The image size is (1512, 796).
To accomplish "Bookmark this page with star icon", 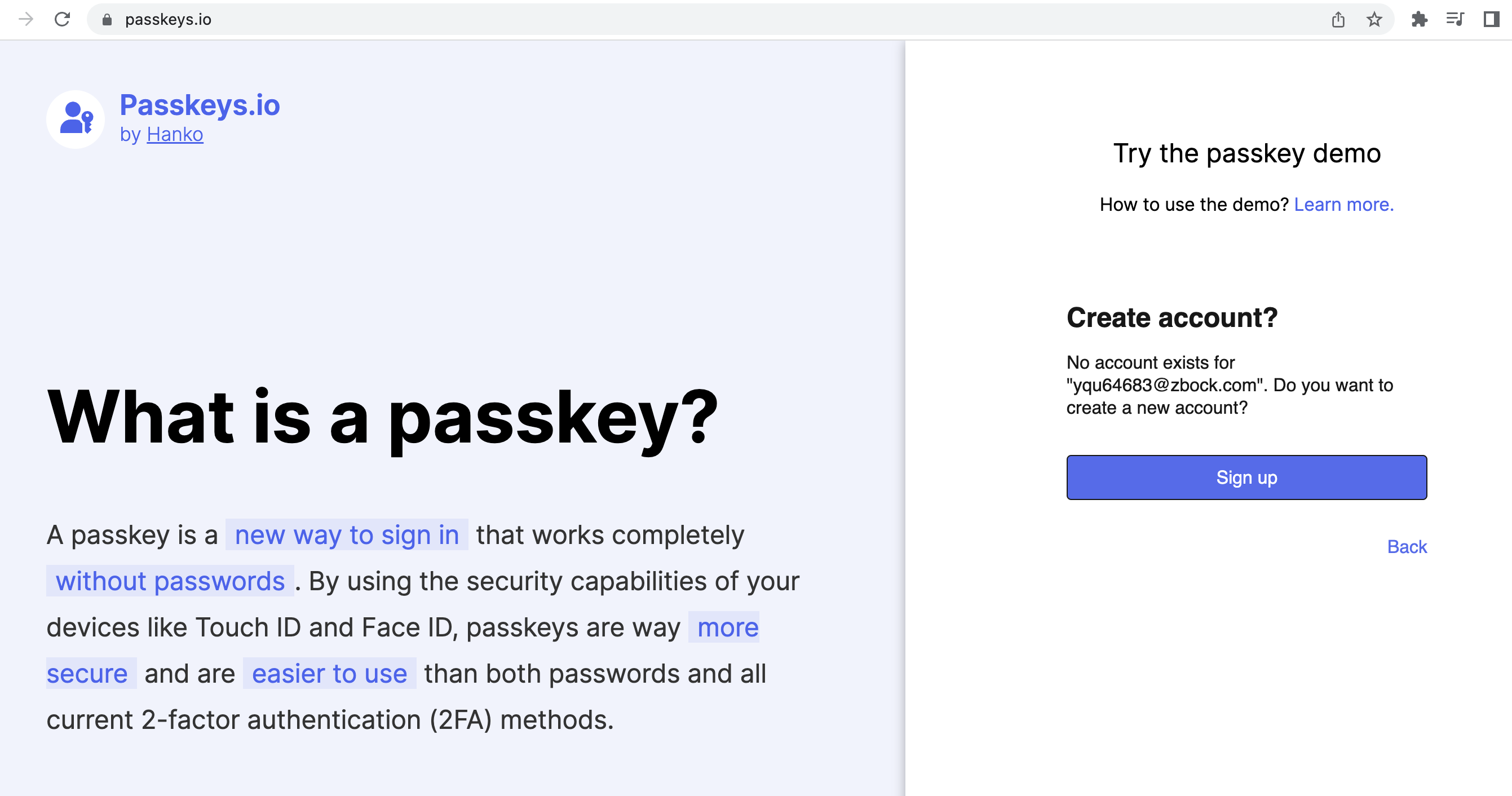I will pyautogui.click(x=1374, y=19).
